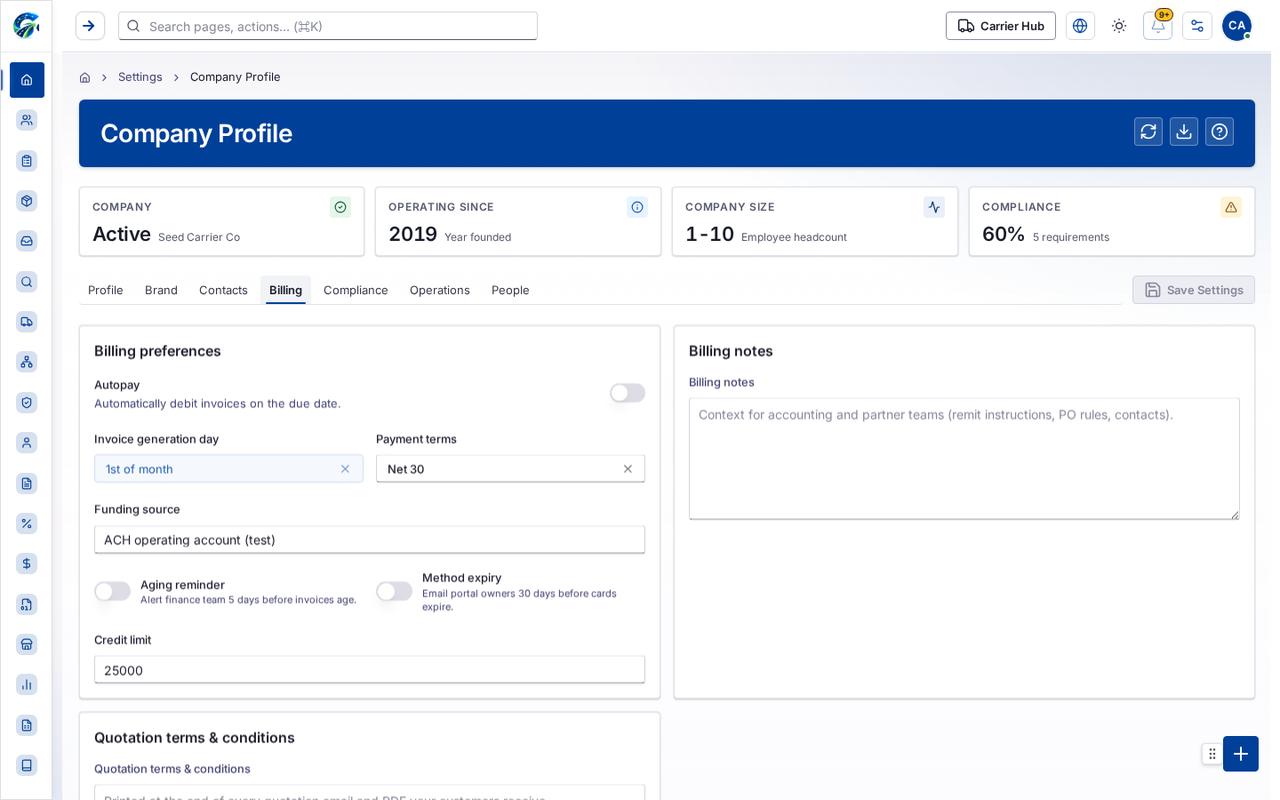
Task: Open the dollar sign sidebar icon
Action: click(27, 563)
